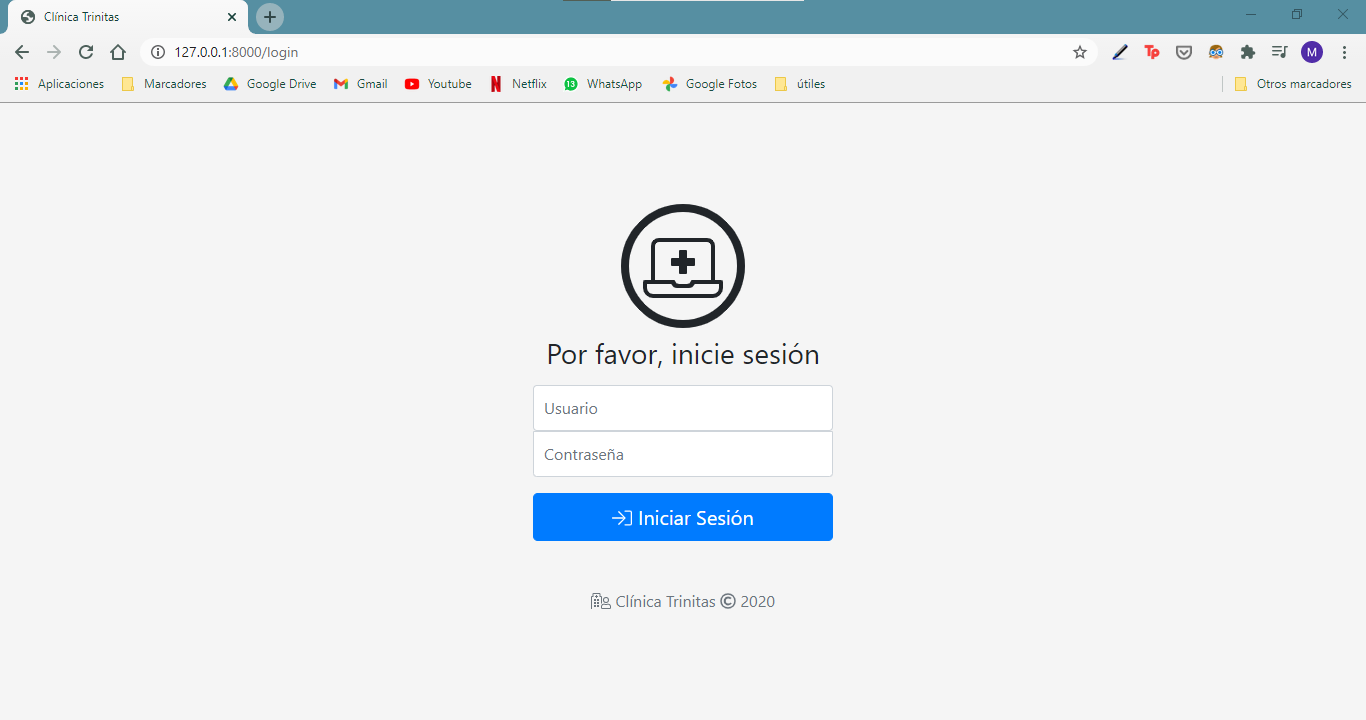Open a new tab with plus button
This screenshot has height=720, width=1366.
coord(270,17)
